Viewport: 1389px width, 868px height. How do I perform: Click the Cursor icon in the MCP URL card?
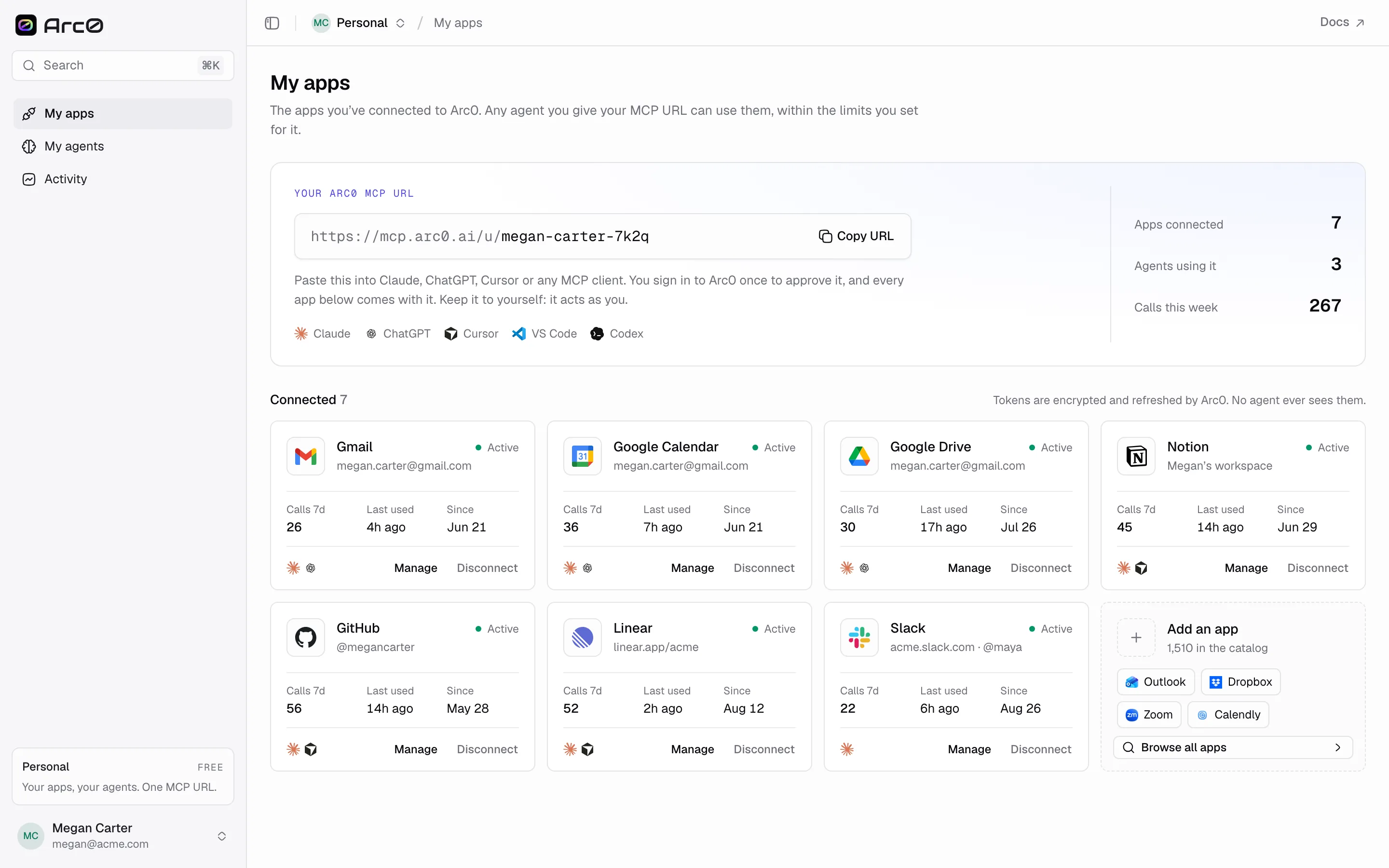[450, 334]
